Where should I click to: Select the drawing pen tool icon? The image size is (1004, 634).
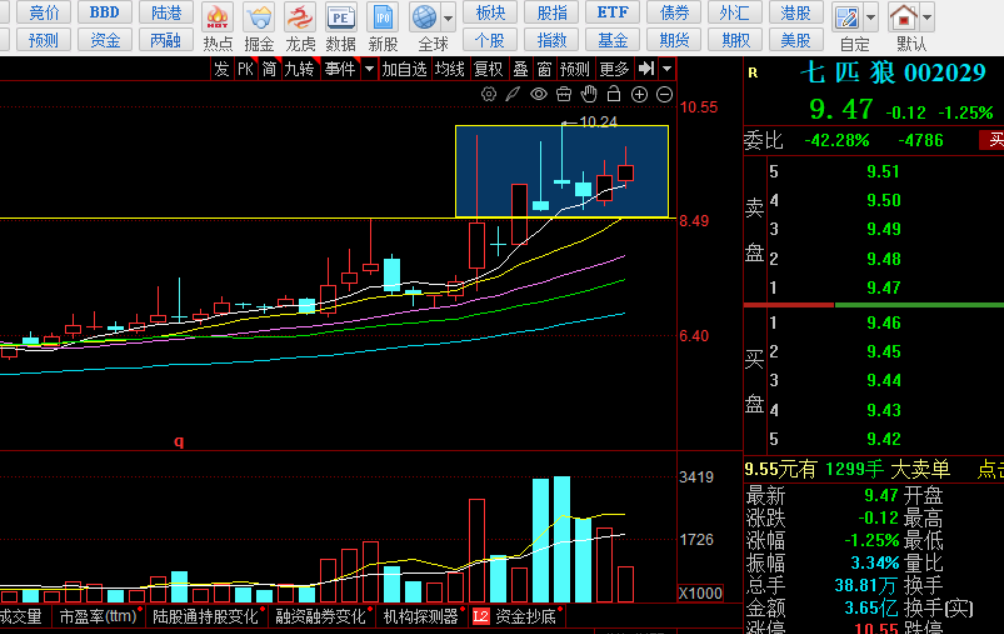click(x=513, y=95)
